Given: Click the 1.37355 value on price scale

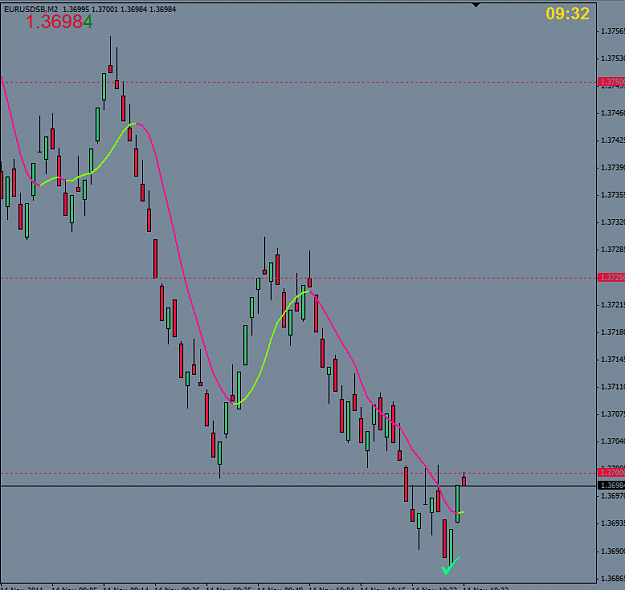Looking at the screenshot, I should pos(613,195).
